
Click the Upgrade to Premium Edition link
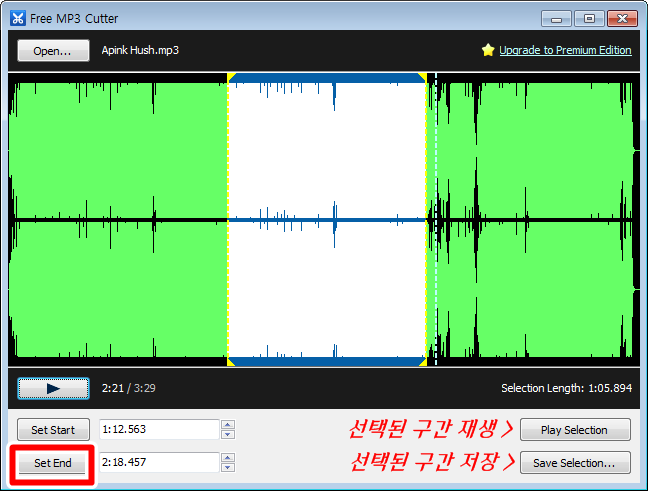565,50
